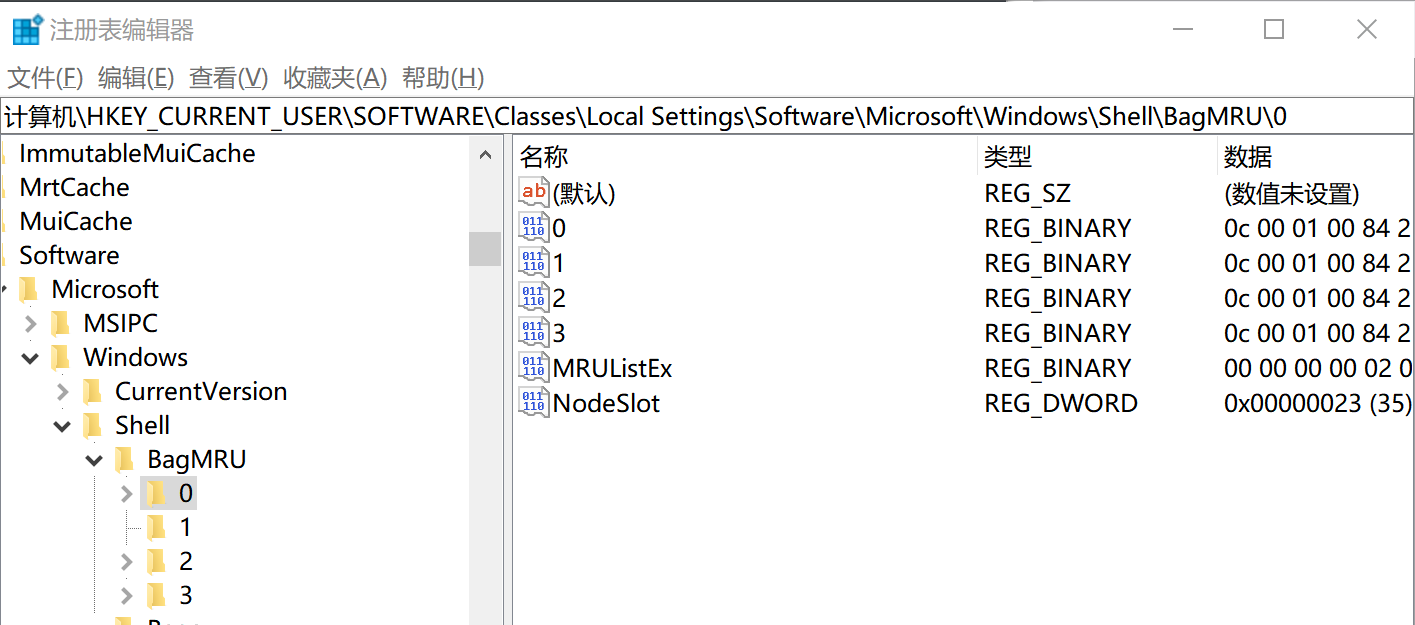Click the binary icon of value 0
Image resolution: width=1415 pixels, height=625 pixels.
(x=534, y=228)
